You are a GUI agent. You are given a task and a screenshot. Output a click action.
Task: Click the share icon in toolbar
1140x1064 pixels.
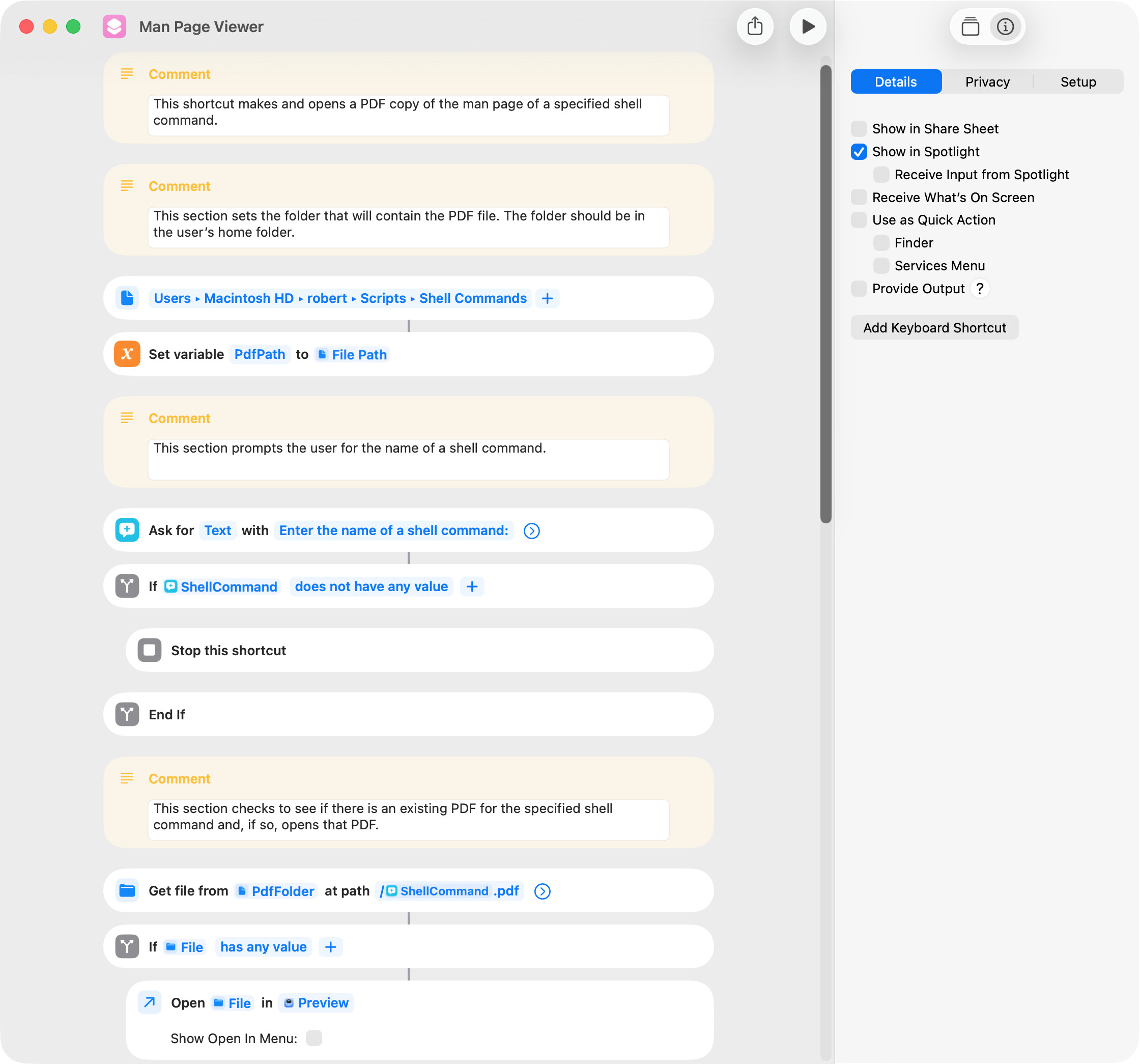point(755,26)
